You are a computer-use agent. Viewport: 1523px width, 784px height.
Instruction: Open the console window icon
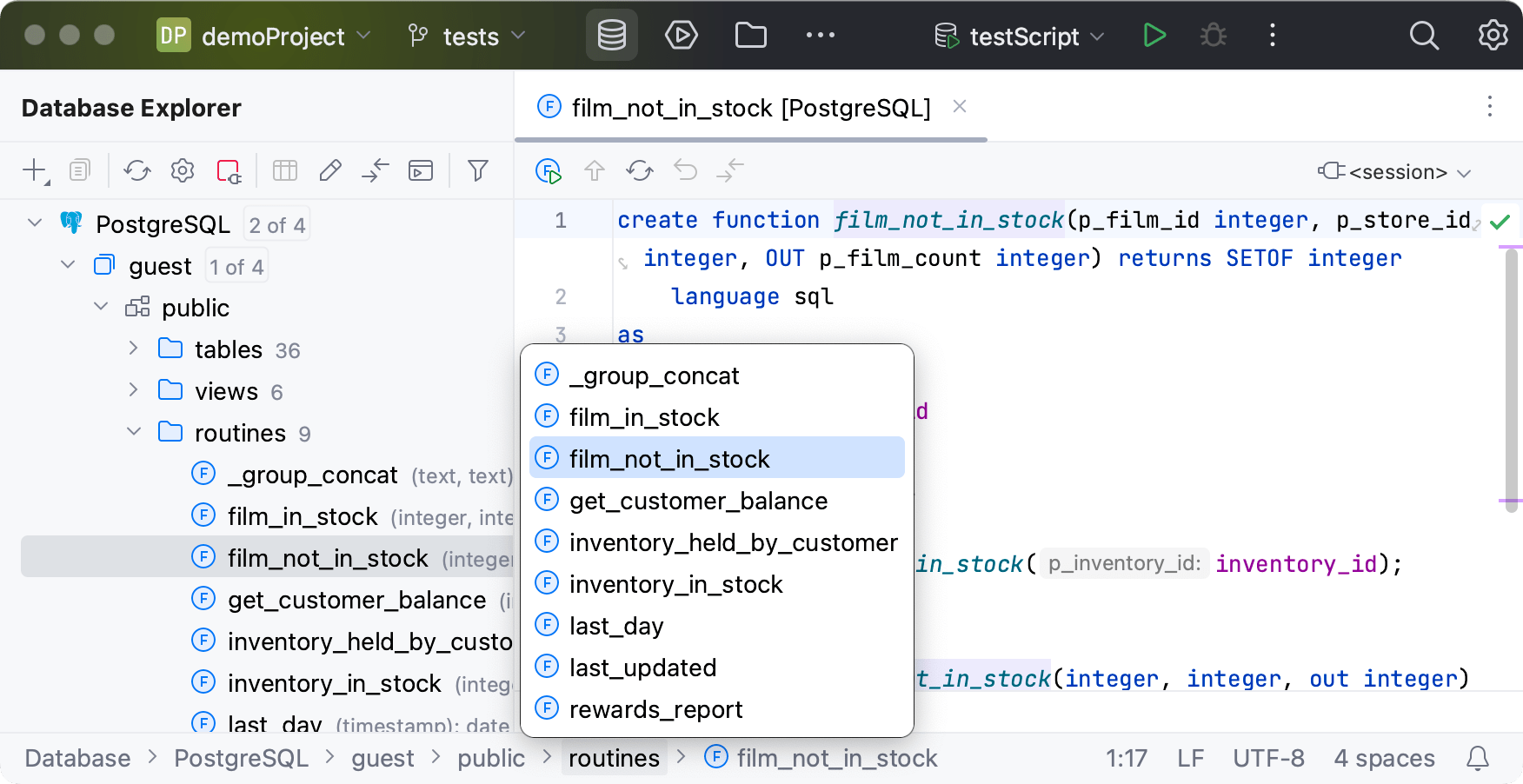coord(421,170)
